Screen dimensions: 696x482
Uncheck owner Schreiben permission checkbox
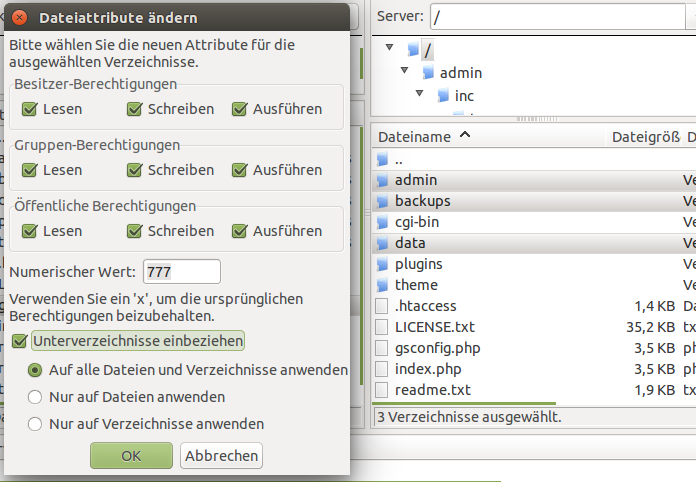(x=134, y=109)
